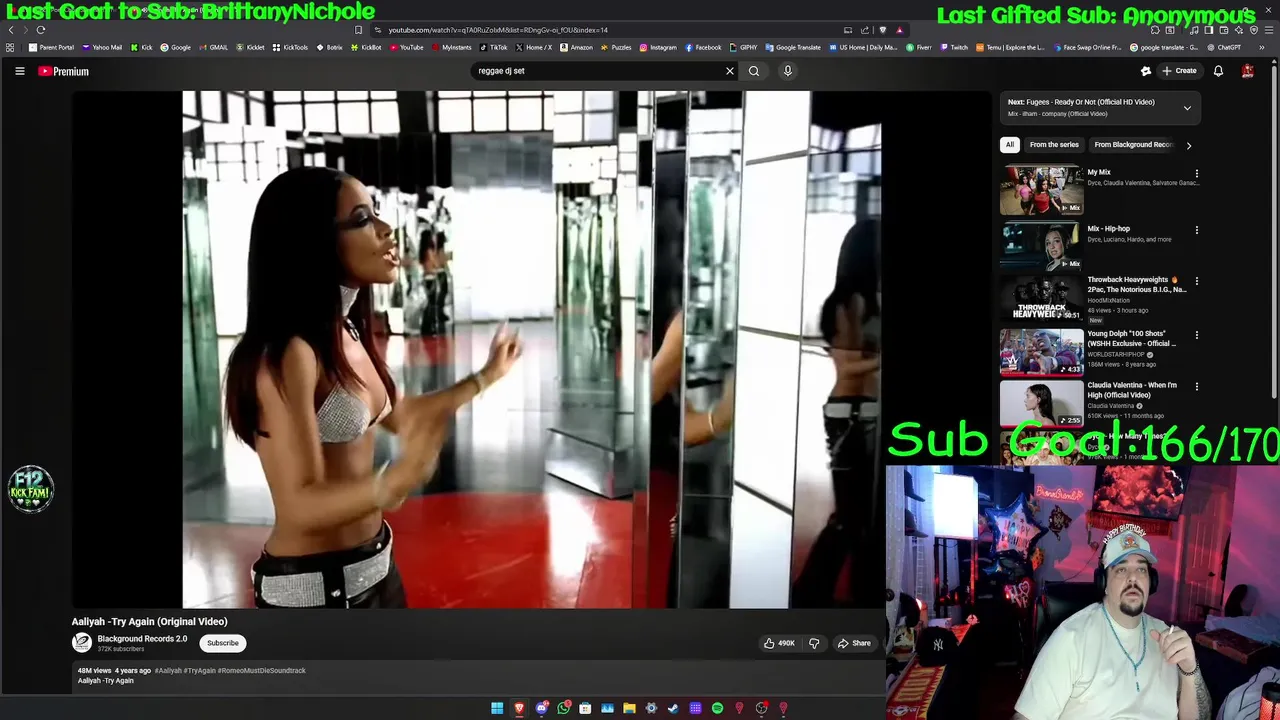Open OBS Studio from taskbar
The height and width of the screenshot is (720, 1280).
(761, 708)
